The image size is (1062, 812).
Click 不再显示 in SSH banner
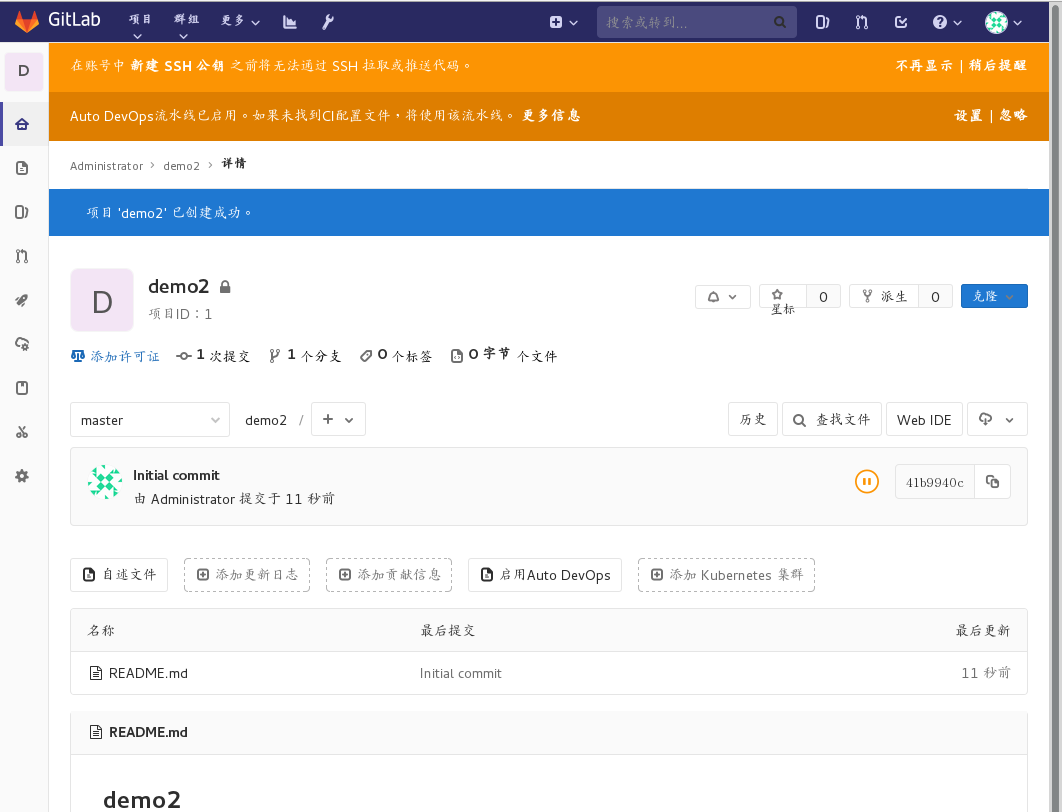click(924, 66)
